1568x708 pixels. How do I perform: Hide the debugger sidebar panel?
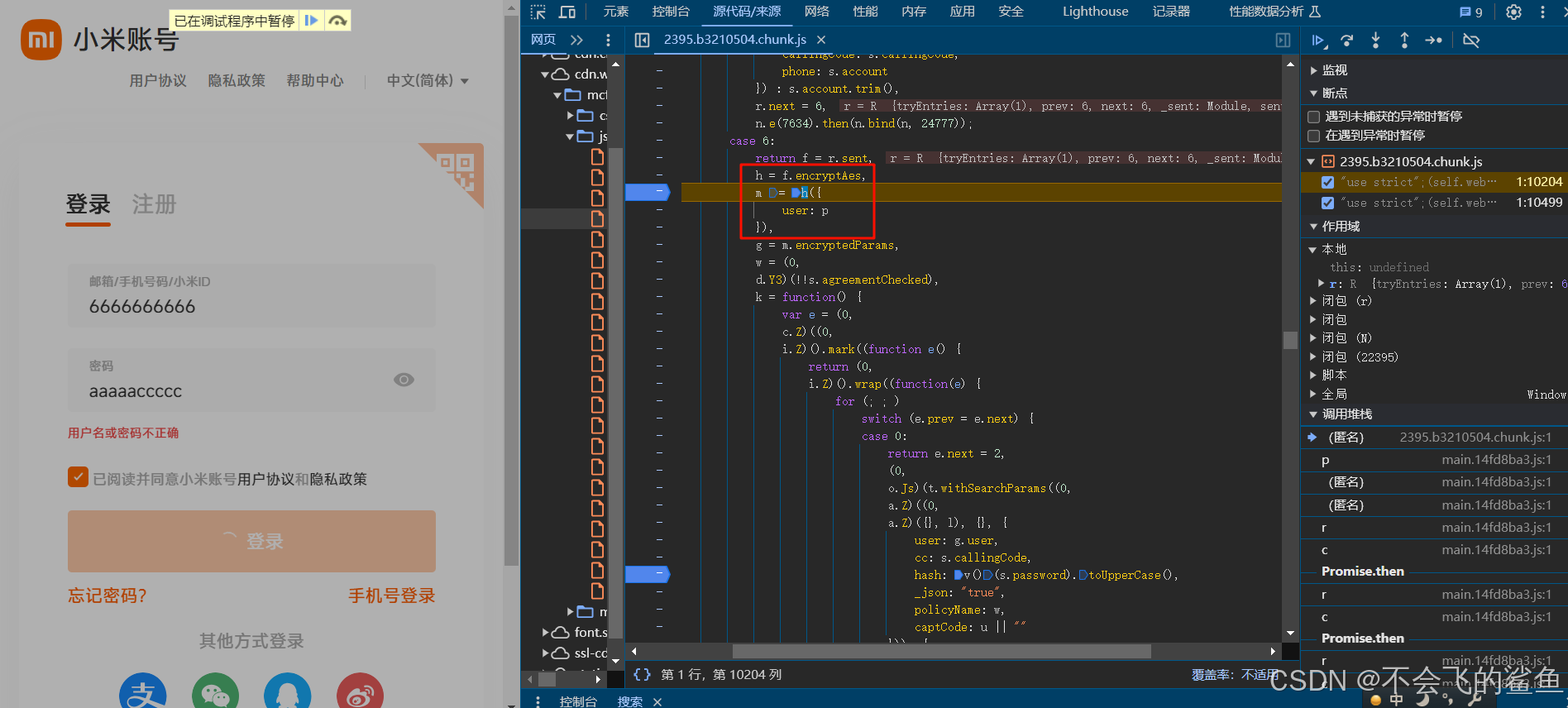click(x=1283, y=40)
